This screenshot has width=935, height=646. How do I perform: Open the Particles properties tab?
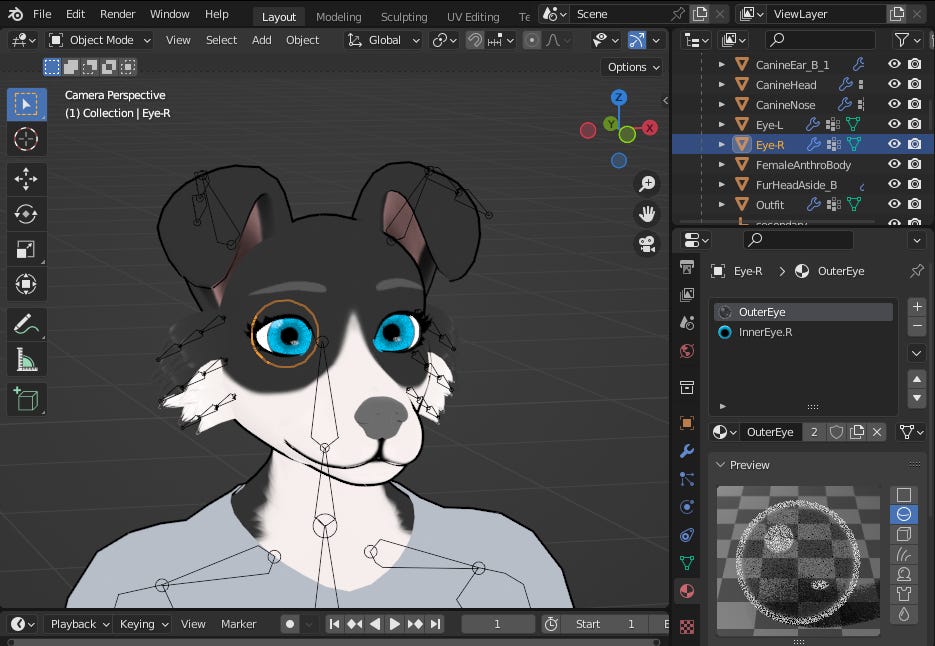point(687,479)
